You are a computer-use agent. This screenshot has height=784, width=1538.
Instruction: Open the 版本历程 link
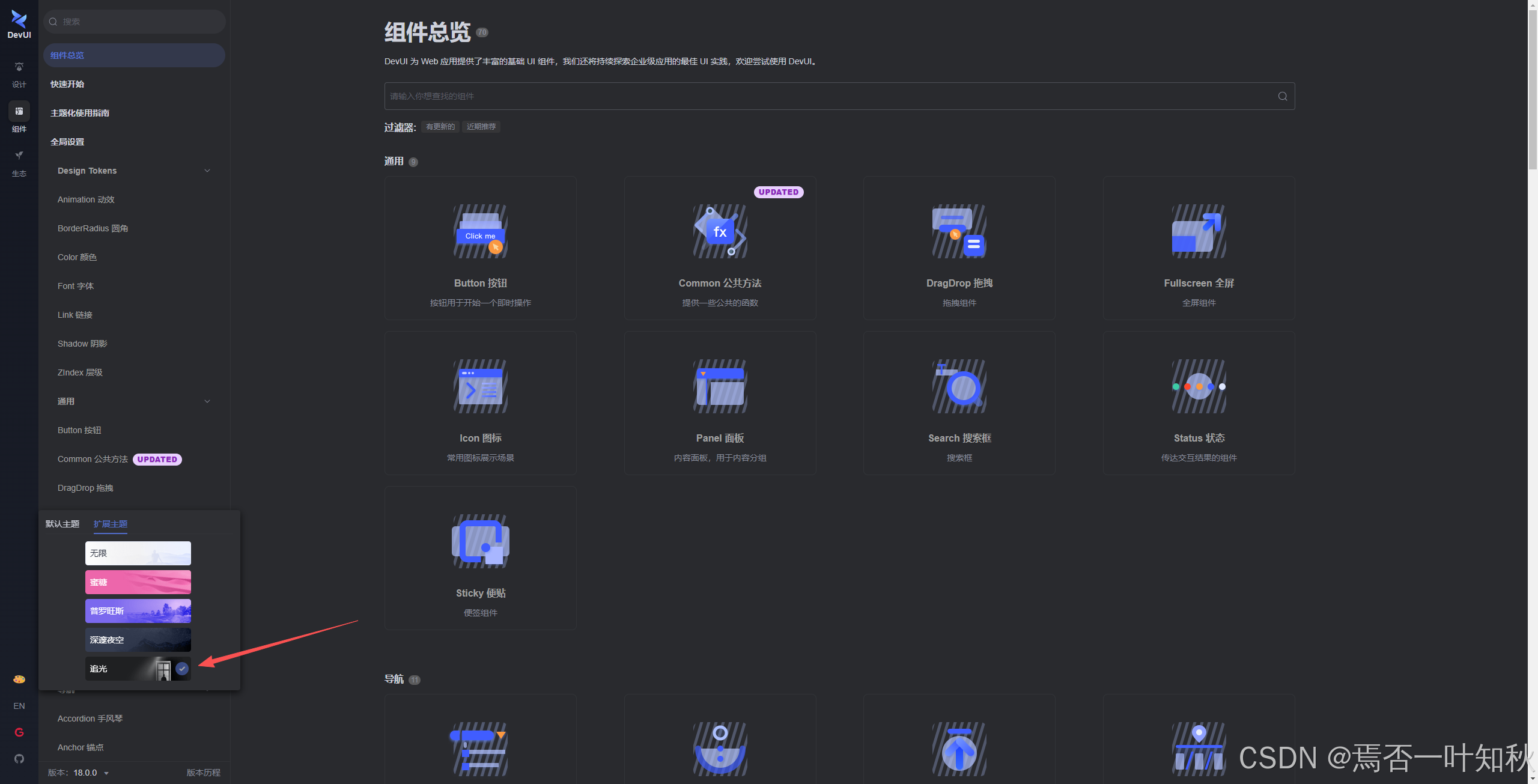[x=203, y=773]
